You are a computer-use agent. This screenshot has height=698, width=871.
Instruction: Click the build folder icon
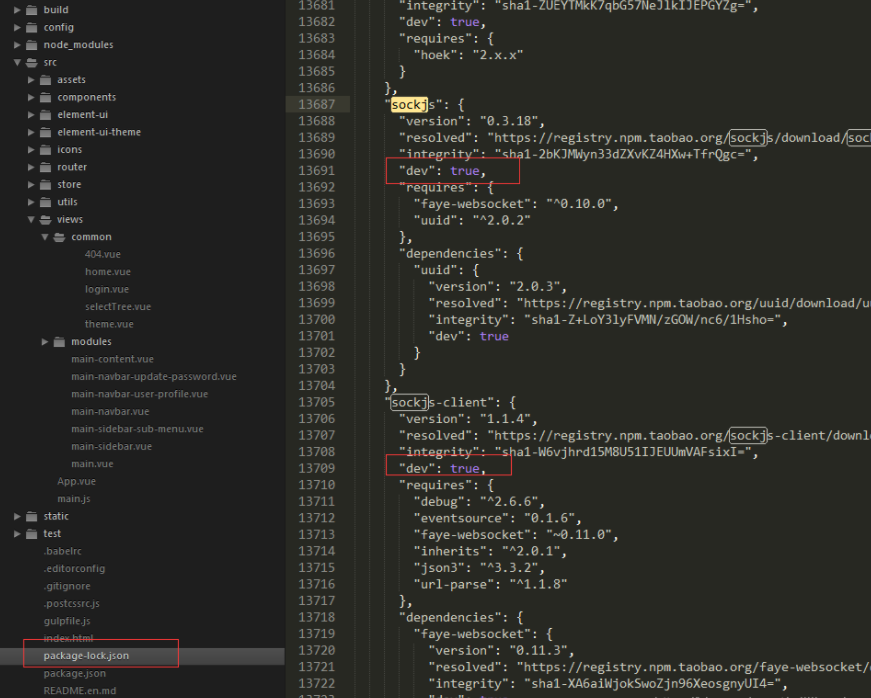point(32,10)
